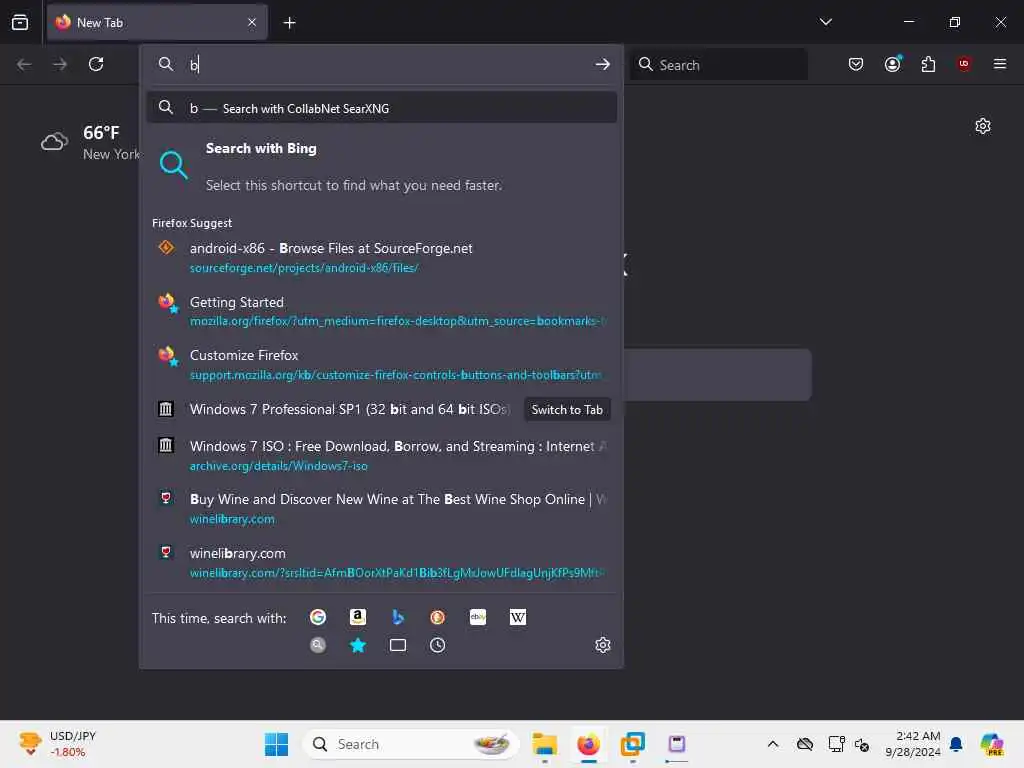Restrict search to History clock icon
Image resolution: width=1024 pixels, height=768 pixels.
(438, 645)
